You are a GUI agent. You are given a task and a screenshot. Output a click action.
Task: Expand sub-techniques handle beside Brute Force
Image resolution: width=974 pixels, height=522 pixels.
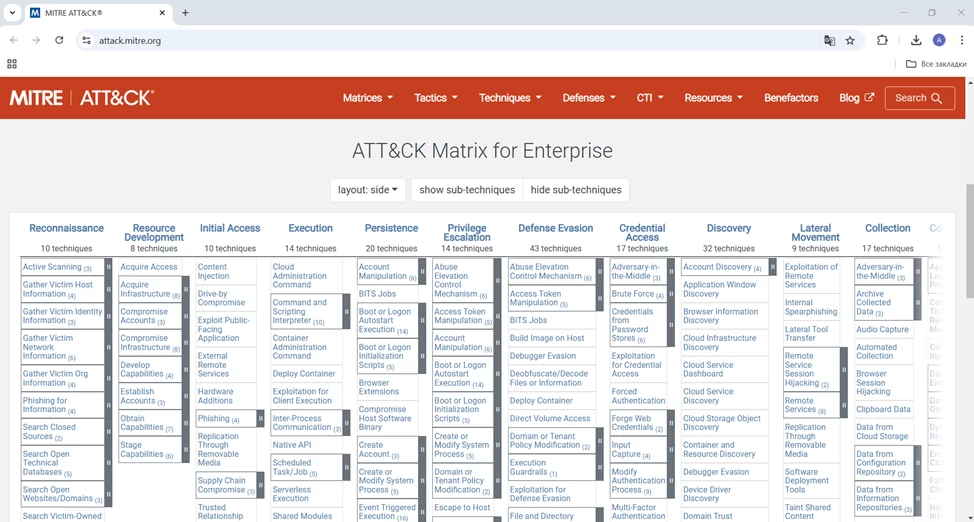[671, 294]
